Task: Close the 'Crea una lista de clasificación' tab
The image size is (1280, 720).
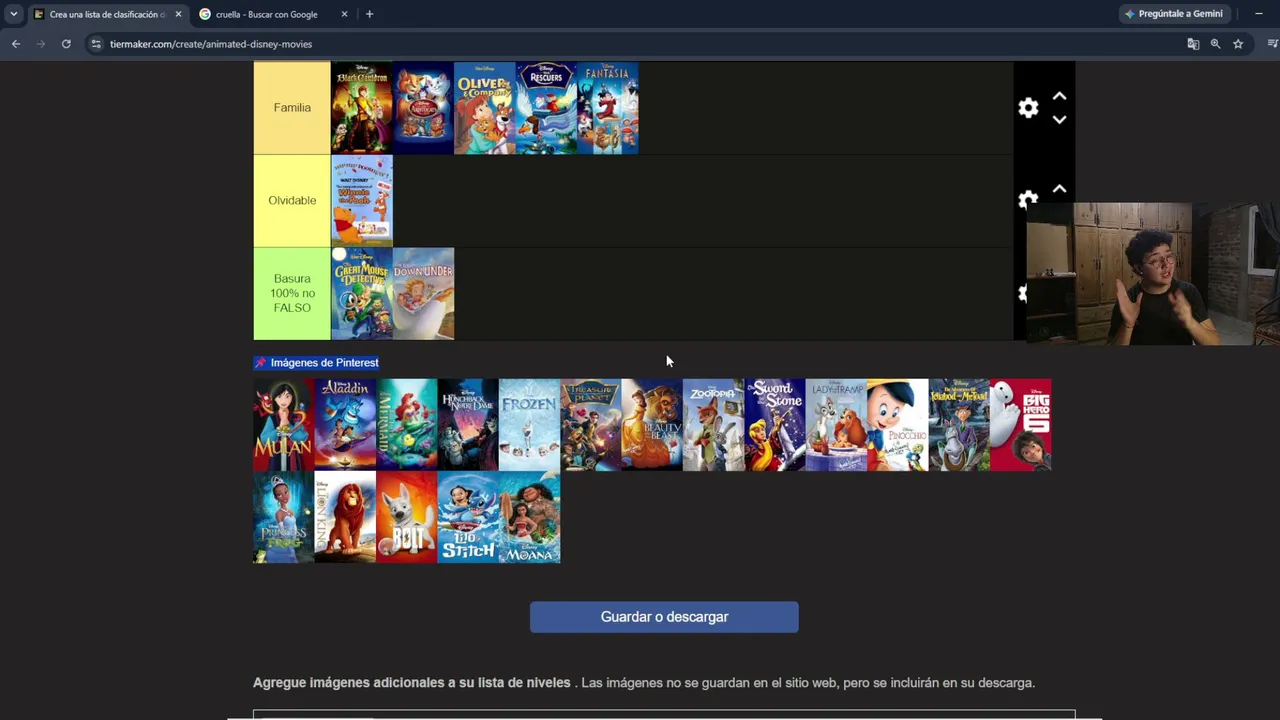Action: pos(178,14)
